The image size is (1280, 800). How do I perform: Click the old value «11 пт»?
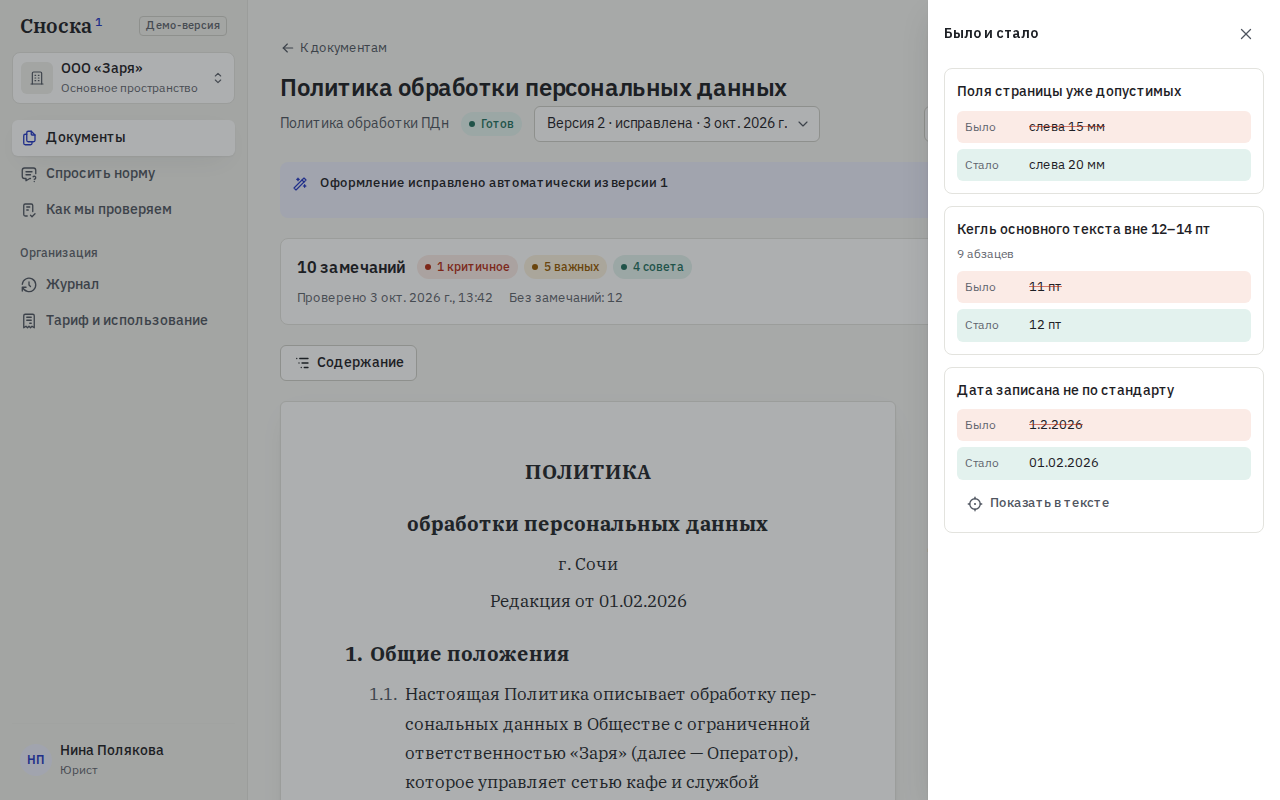pos(1045,287)
